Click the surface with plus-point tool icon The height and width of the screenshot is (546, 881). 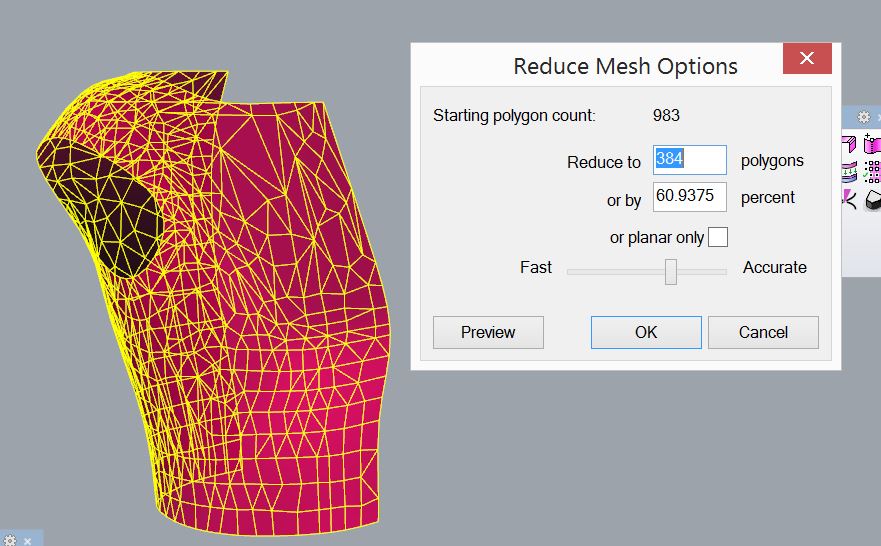872,146
